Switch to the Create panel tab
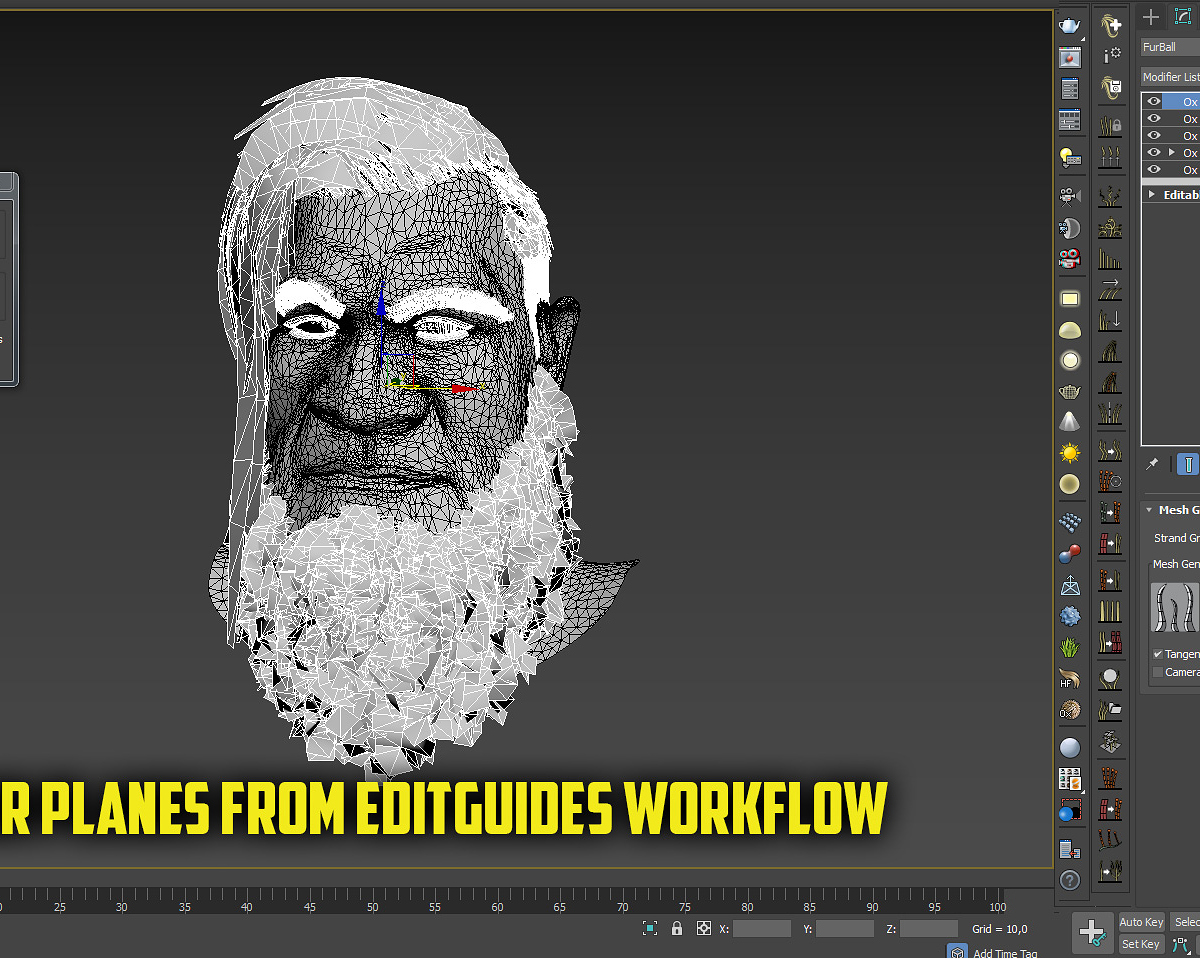1200x958 pixels. click(x=1152, y=17)
